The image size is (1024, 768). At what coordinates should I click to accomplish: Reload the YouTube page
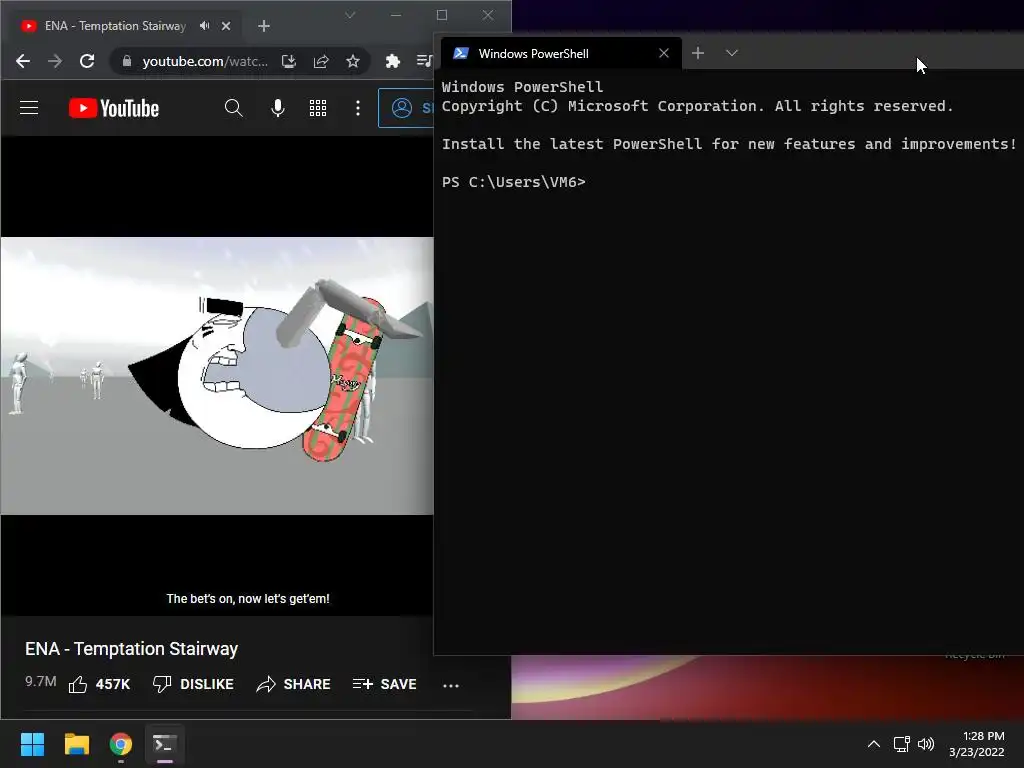coord(87,61)
